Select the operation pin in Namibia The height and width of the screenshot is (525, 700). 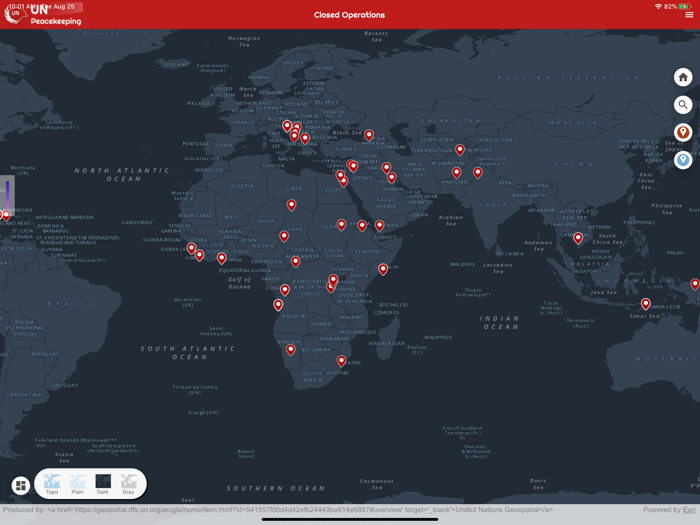tap(291, 350)
